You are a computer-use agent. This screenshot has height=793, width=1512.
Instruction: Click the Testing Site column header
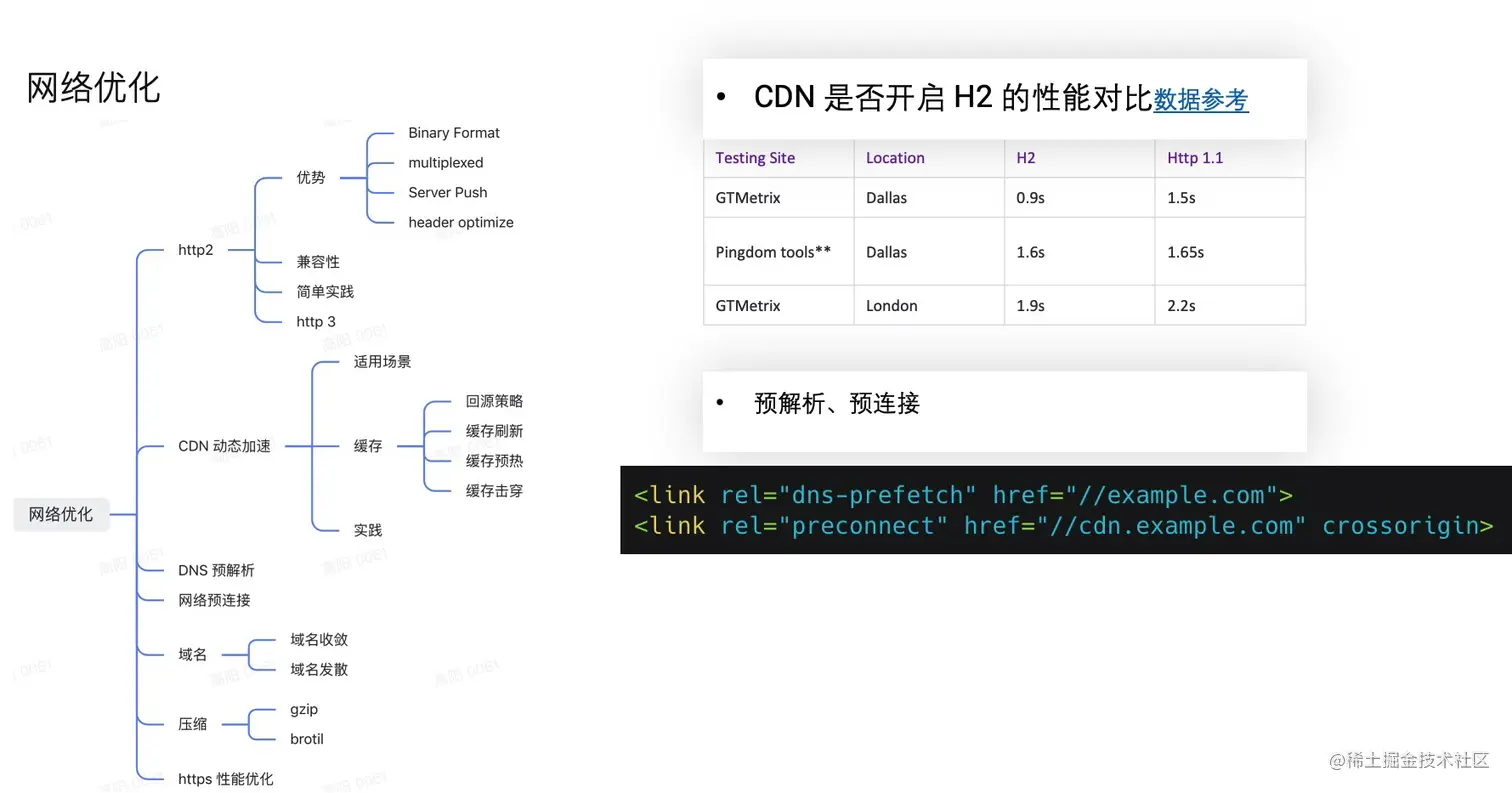coord(756,158)
